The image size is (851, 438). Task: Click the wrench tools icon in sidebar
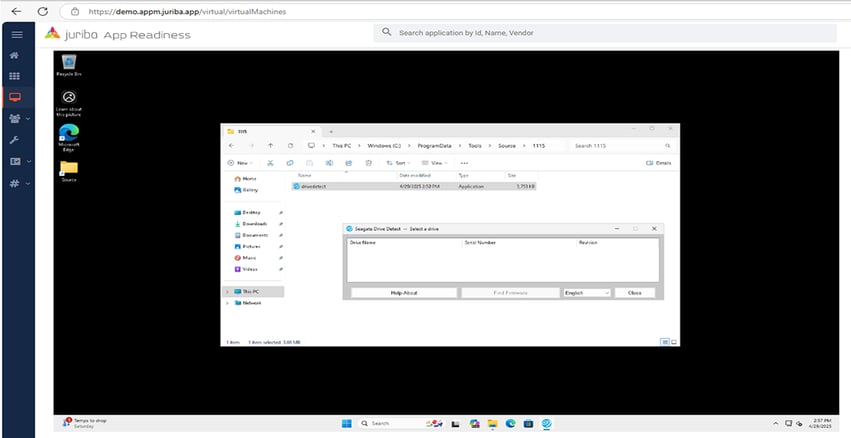[x=14, y=140]
